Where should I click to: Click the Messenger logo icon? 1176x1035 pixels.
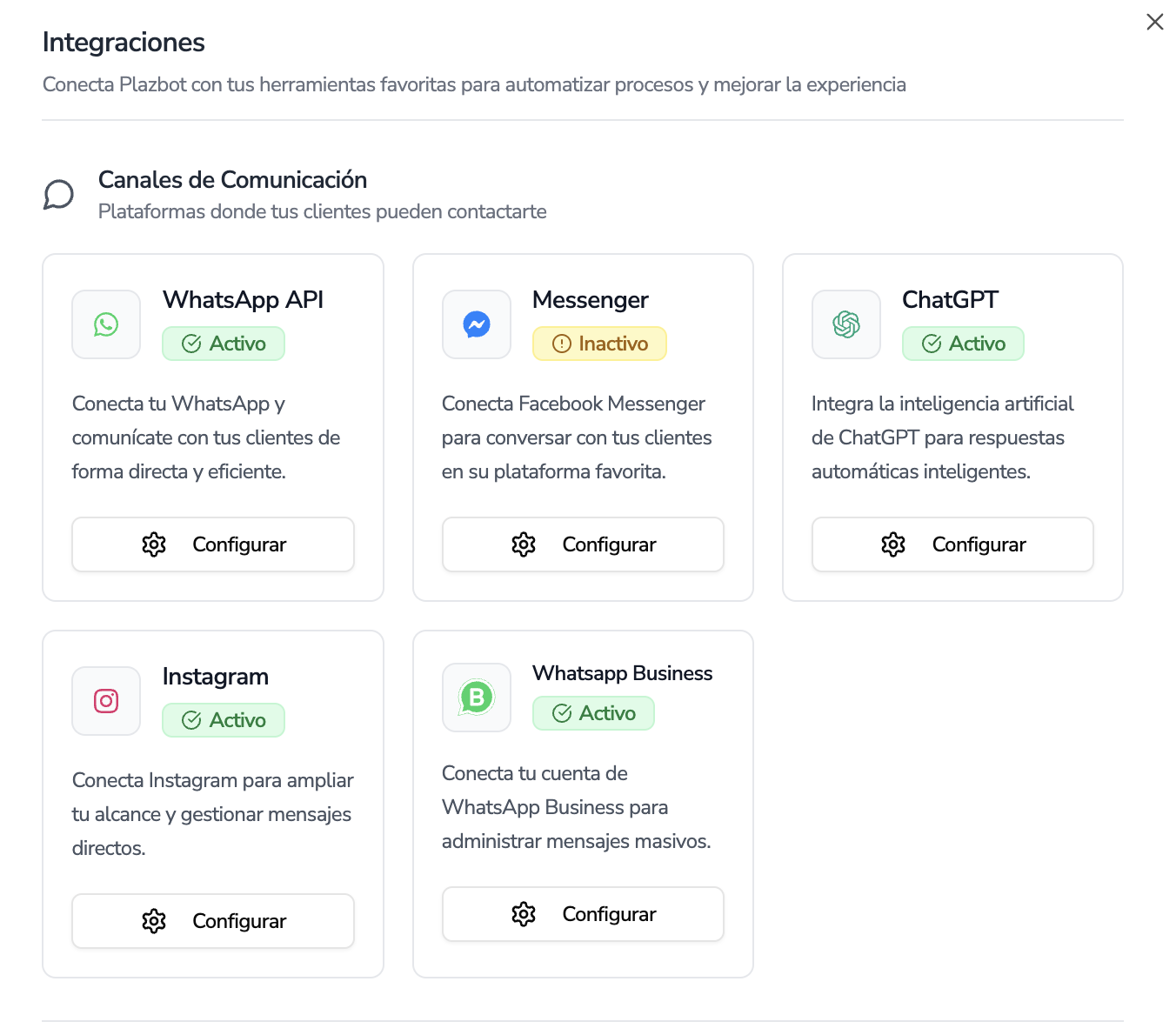click(477, 324)
